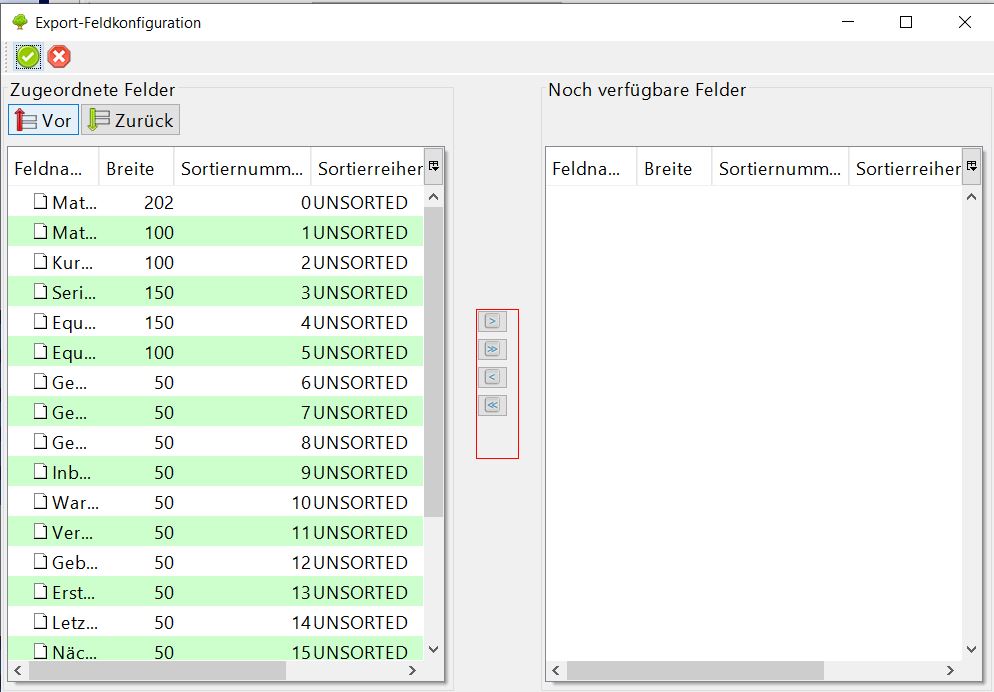This screenshot has height=692, width=994.
Task: Open column chooser of available fields table
Action: tap(971, 167)
